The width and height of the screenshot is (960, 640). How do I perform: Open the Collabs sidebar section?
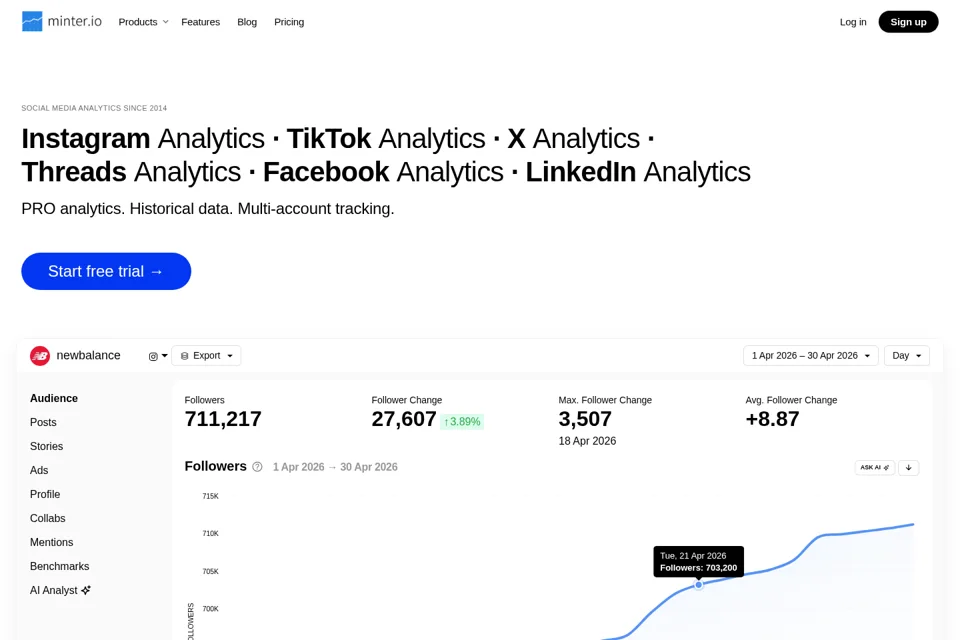pos(48,518)
